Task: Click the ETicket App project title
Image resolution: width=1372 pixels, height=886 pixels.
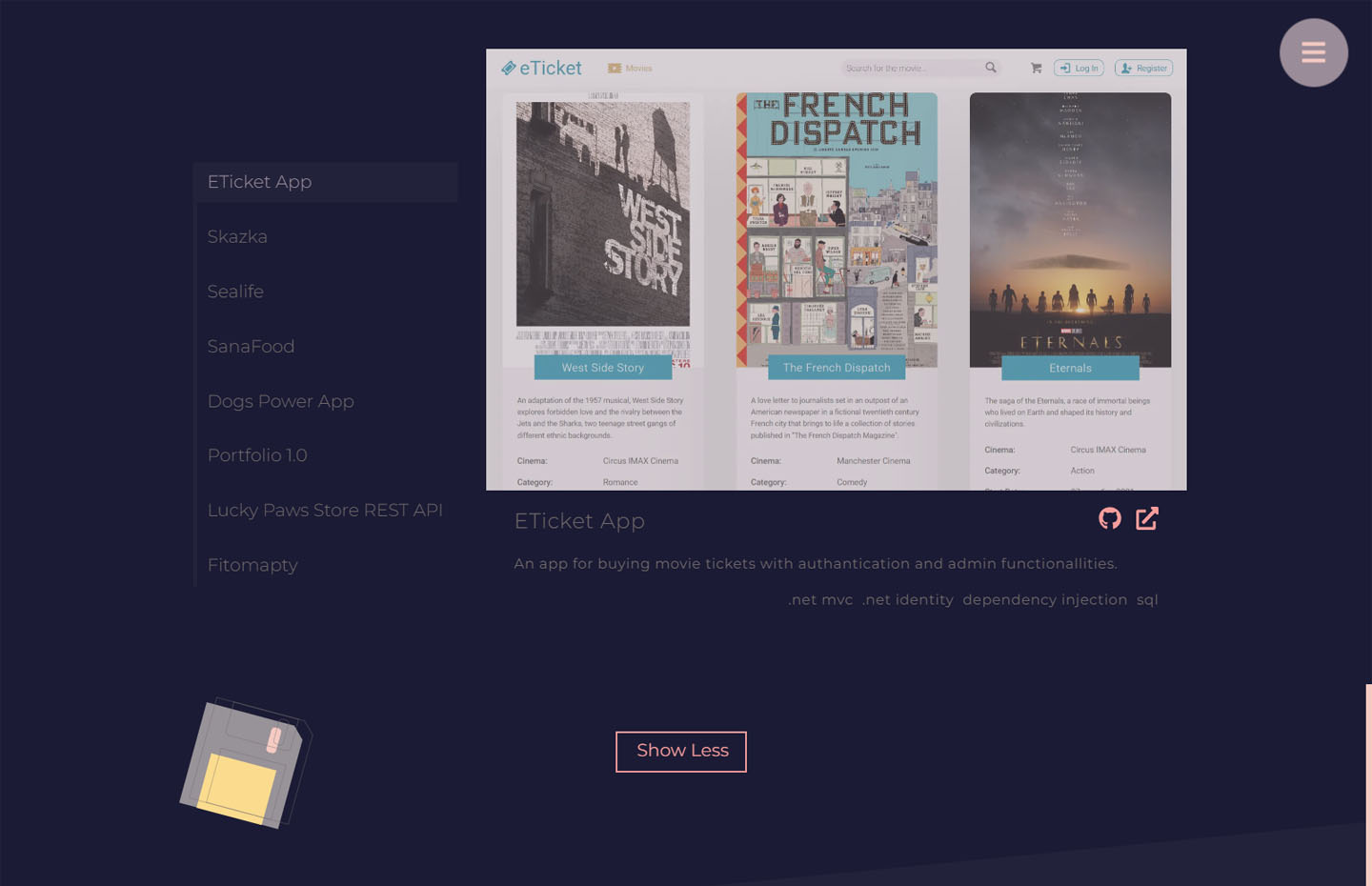Action: tap(579, 521)
